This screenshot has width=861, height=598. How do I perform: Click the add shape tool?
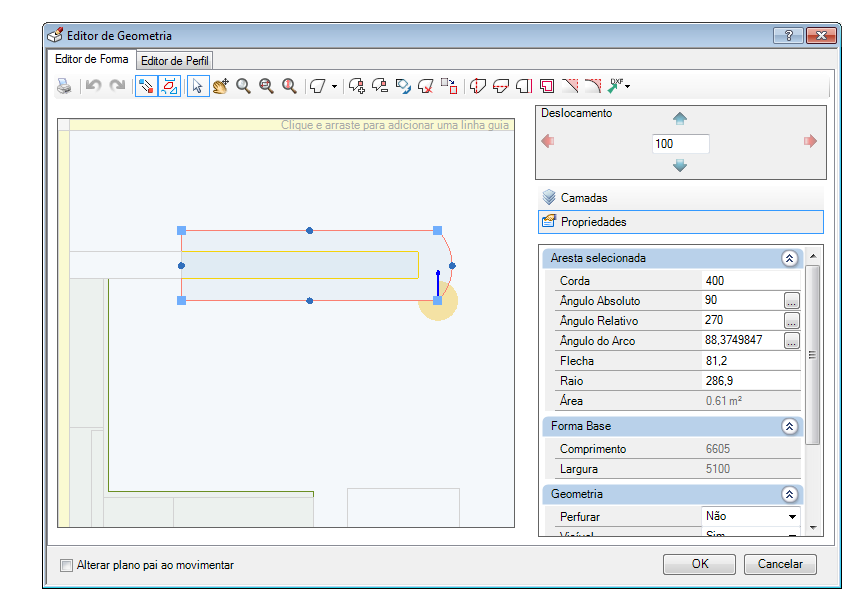pos(357,86)
